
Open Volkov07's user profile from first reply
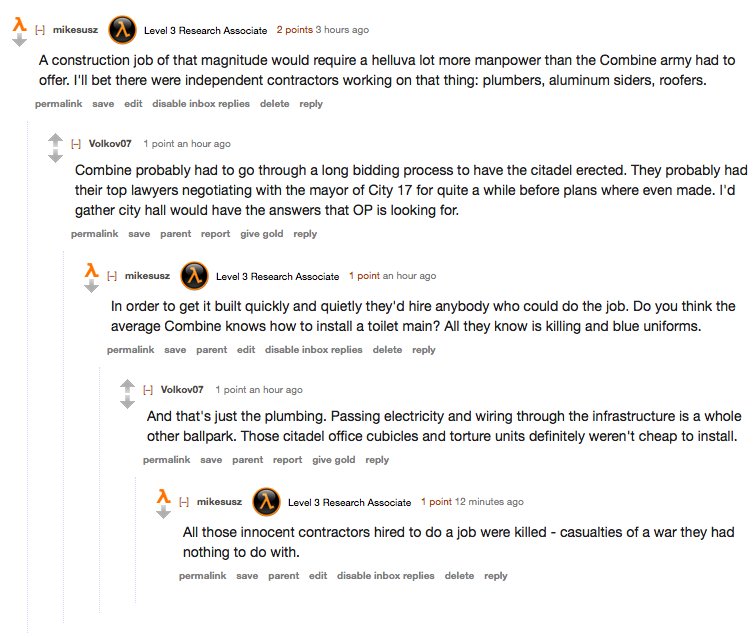(109, 144)
